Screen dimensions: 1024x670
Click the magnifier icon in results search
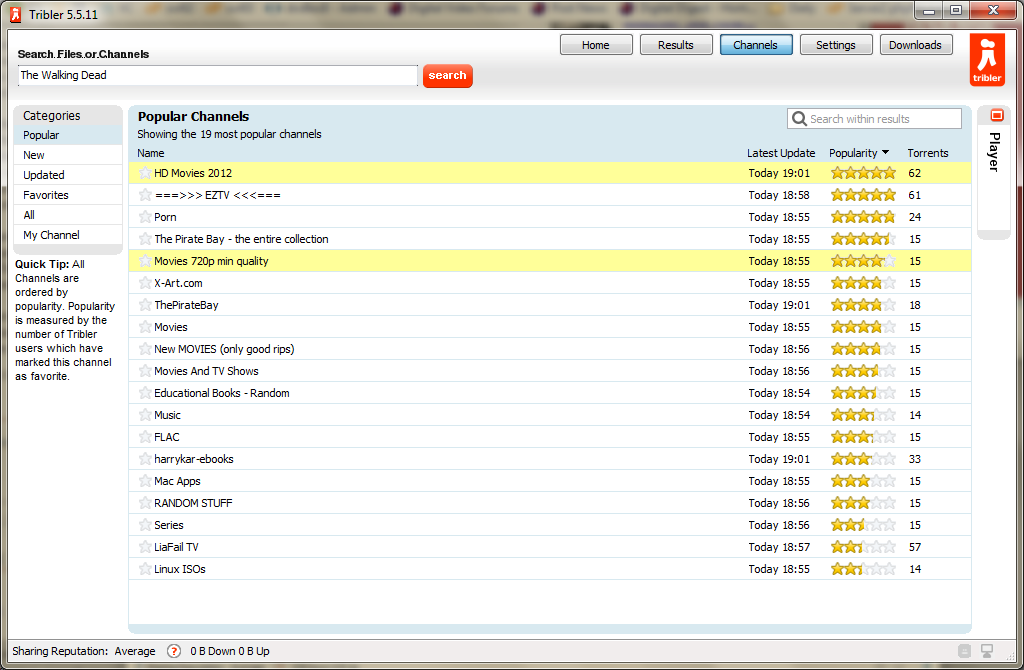[799, 119]
